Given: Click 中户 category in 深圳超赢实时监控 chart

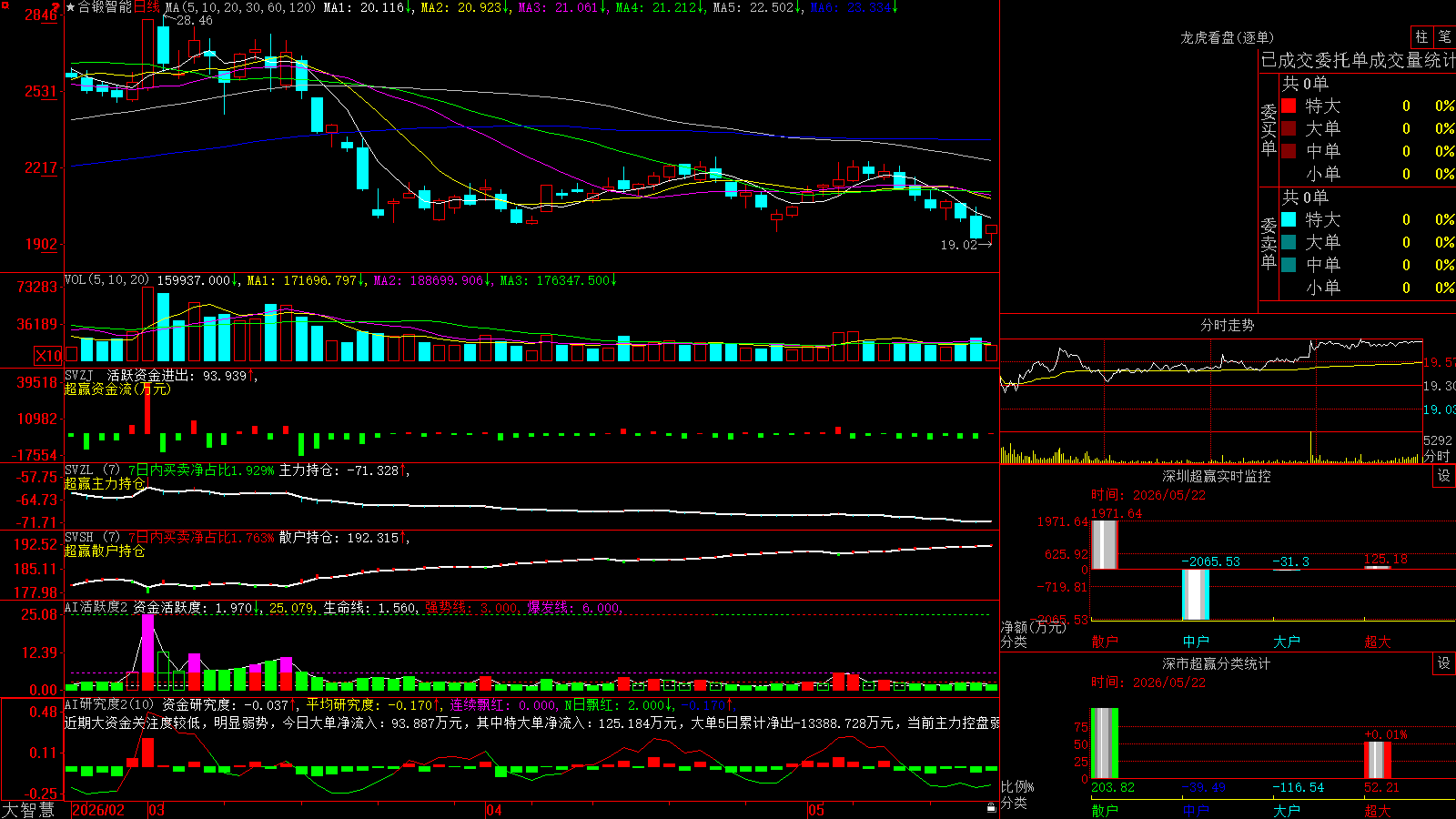Looking at the screenshot, I should tap(1196, 642).
